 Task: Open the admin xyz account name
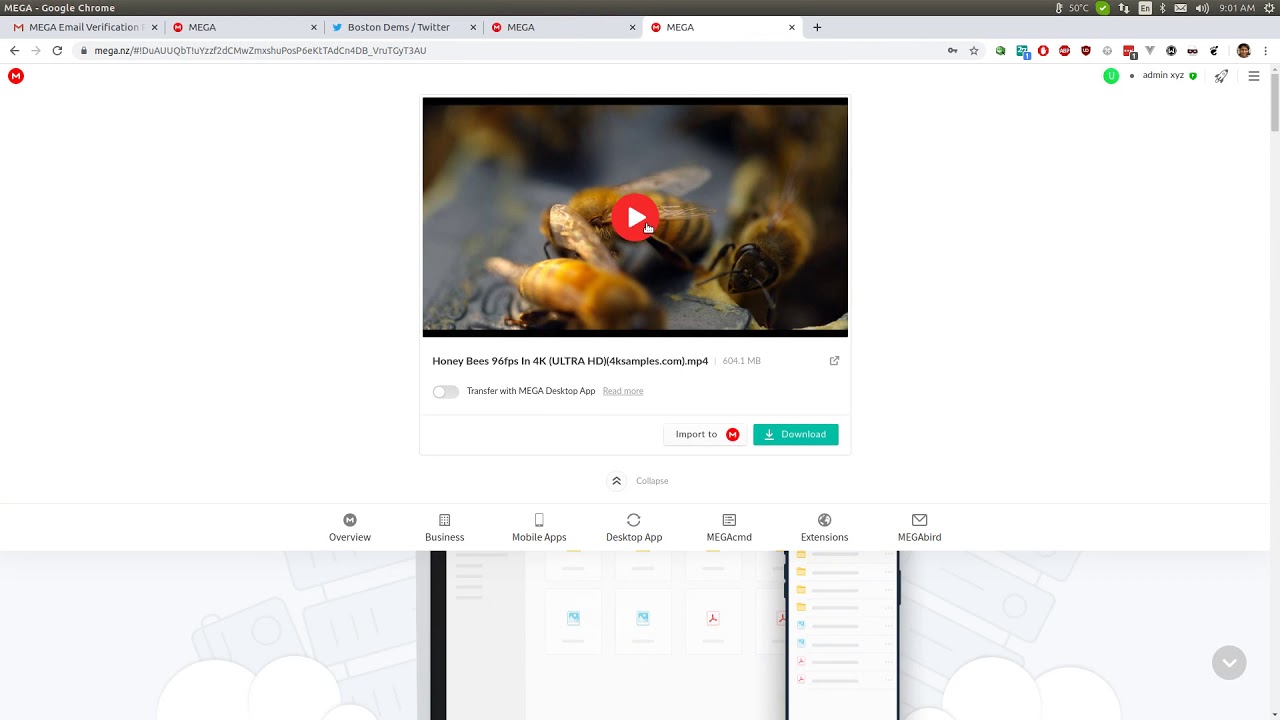[x=1163, y=76]
